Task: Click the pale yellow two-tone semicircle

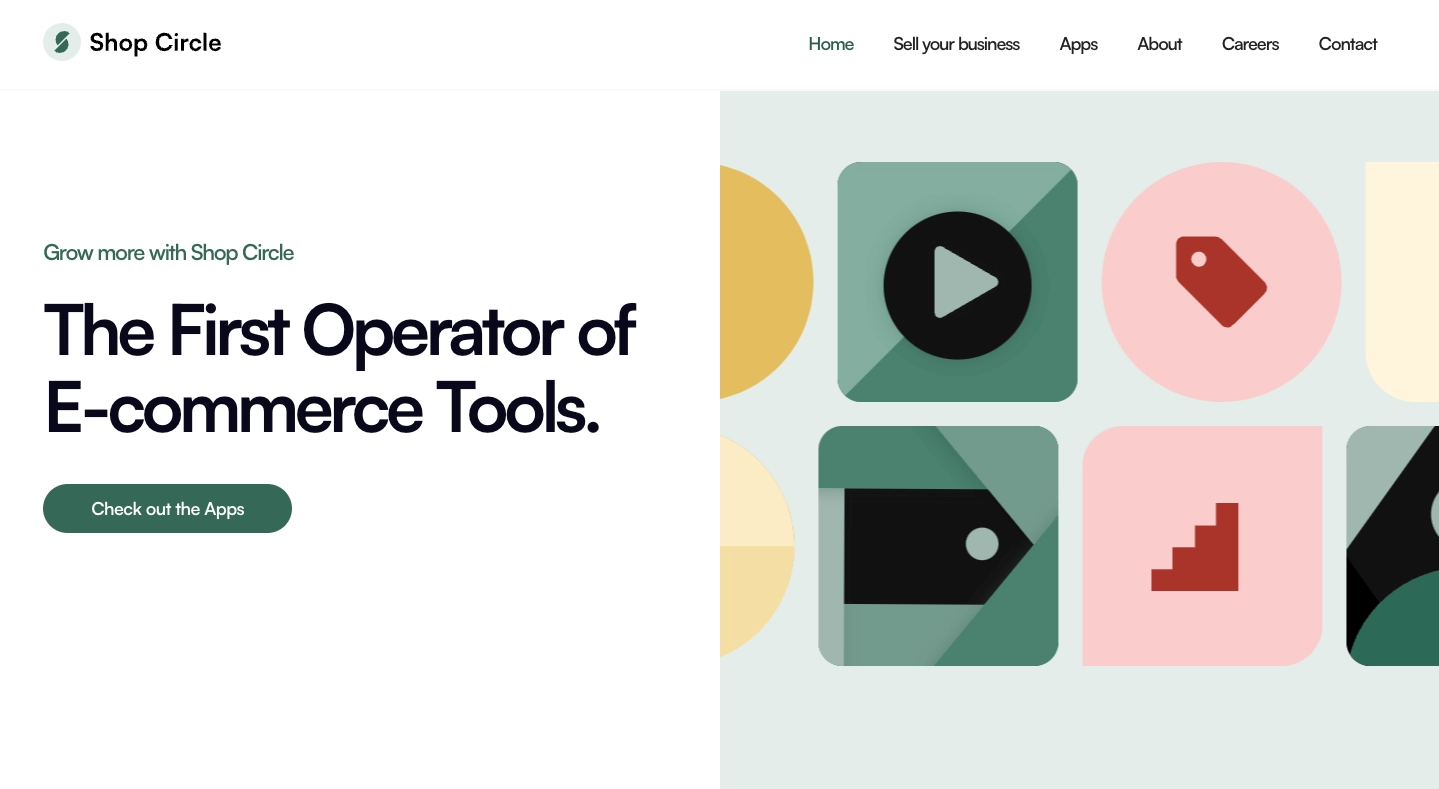Action: click(x=754, y=546)
